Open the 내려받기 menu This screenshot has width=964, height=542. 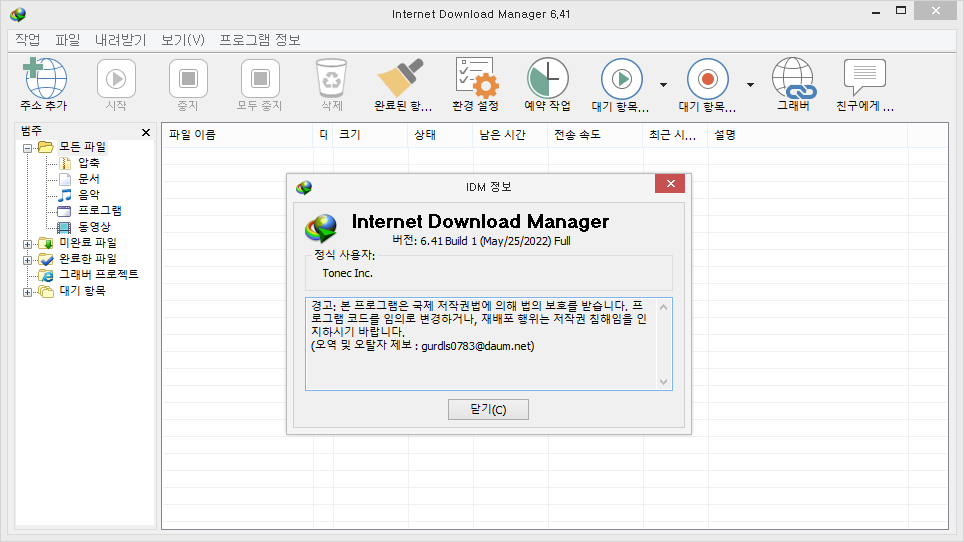(120, 40)
